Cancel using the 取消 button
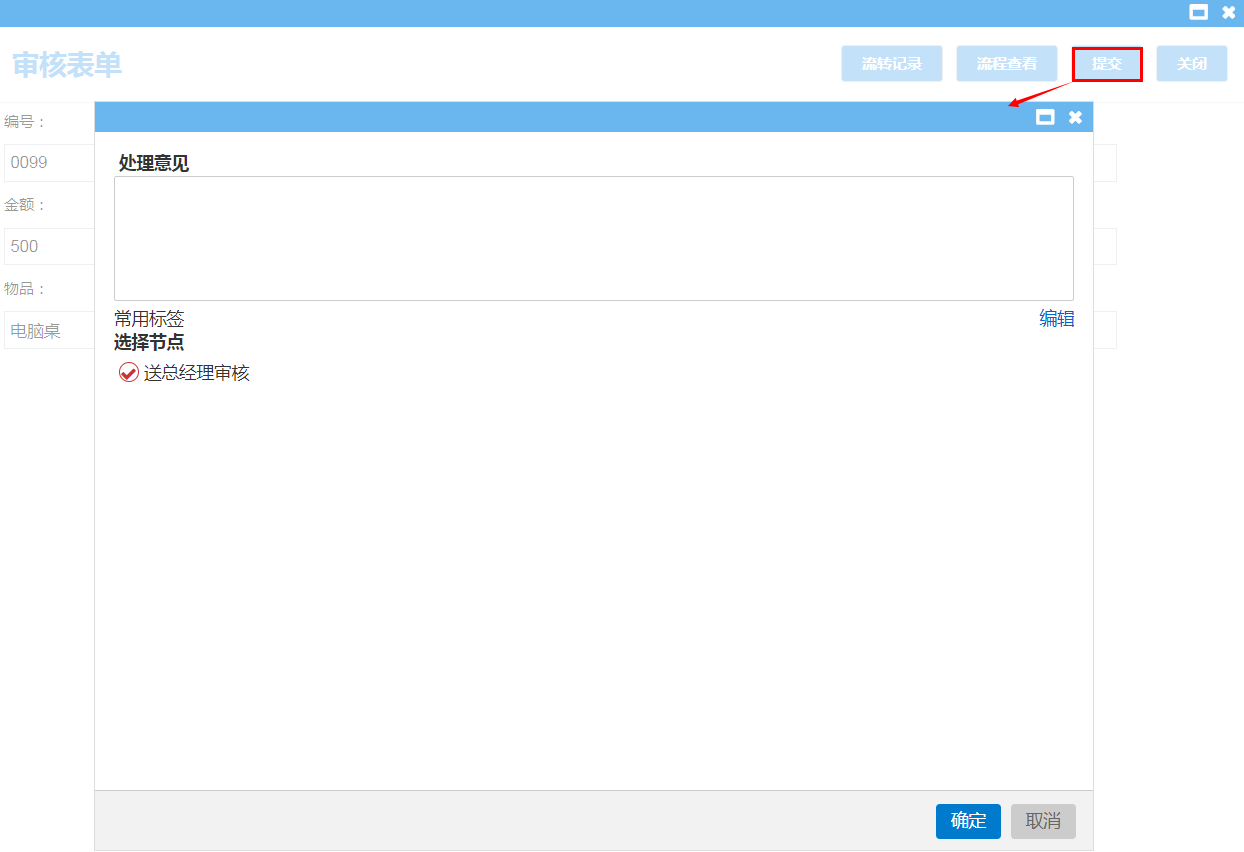 1042,821
